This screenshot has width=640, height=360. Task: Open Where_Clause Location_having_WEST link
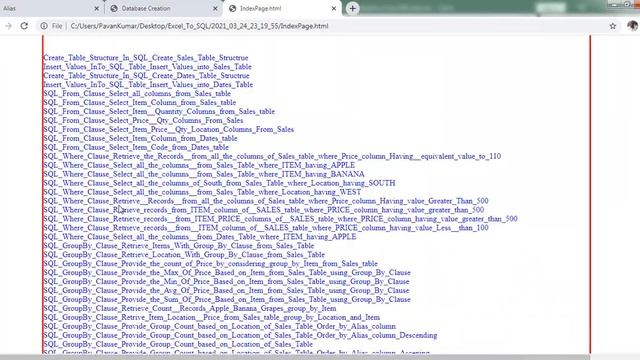pyautogui.click(x=202, y=192)
